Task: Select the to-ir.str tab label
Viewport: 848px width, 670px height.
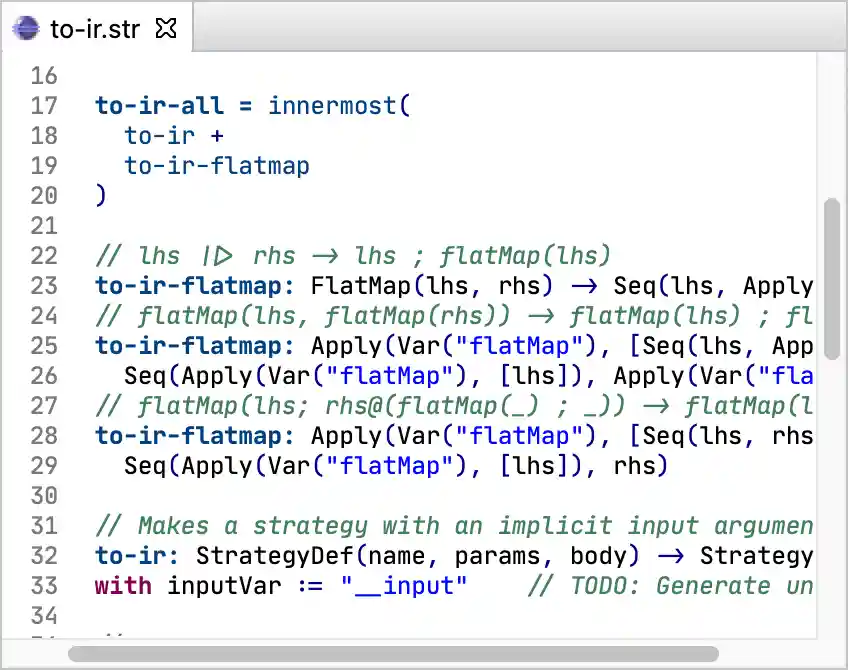Action: tap(95, 28)
